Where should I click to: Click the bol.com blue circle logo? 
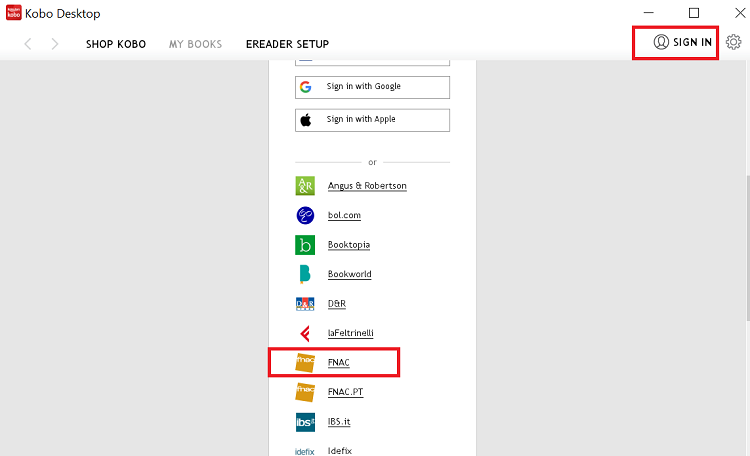coord(305,215)
